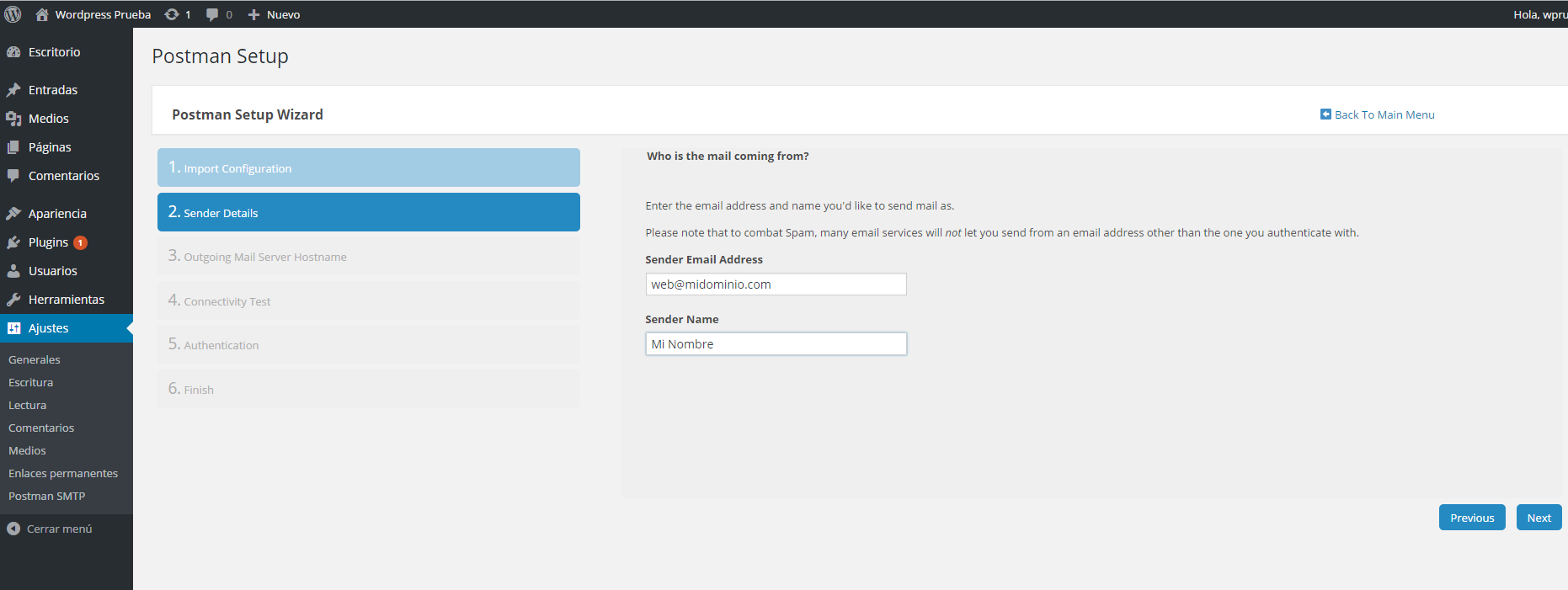Click the Usuarios person icon
This screenshot has height=590, width=1568.
click(13, 271)
